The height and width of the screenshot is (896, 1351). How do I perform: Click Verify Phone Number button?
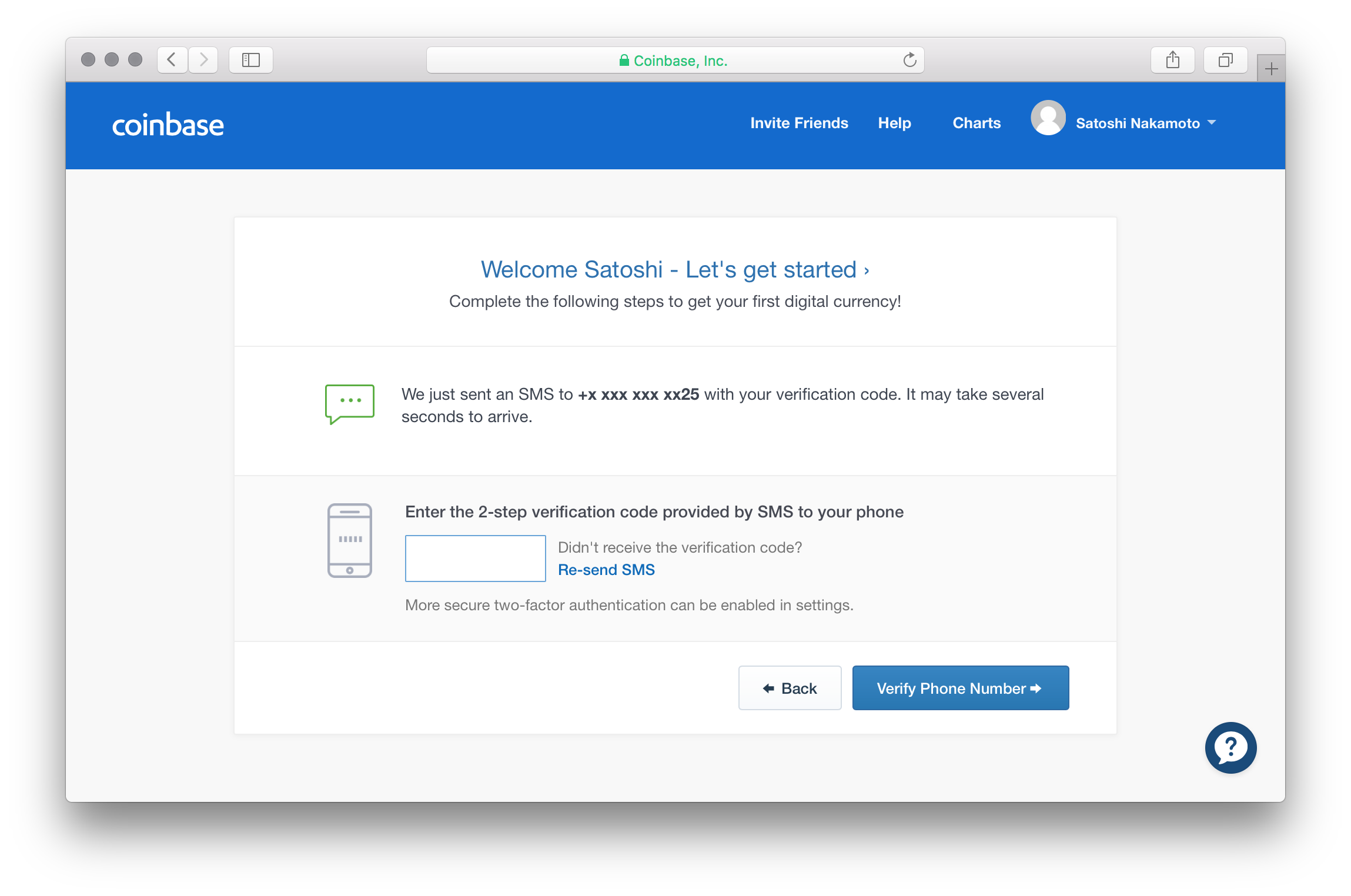[x=961, y=688]
